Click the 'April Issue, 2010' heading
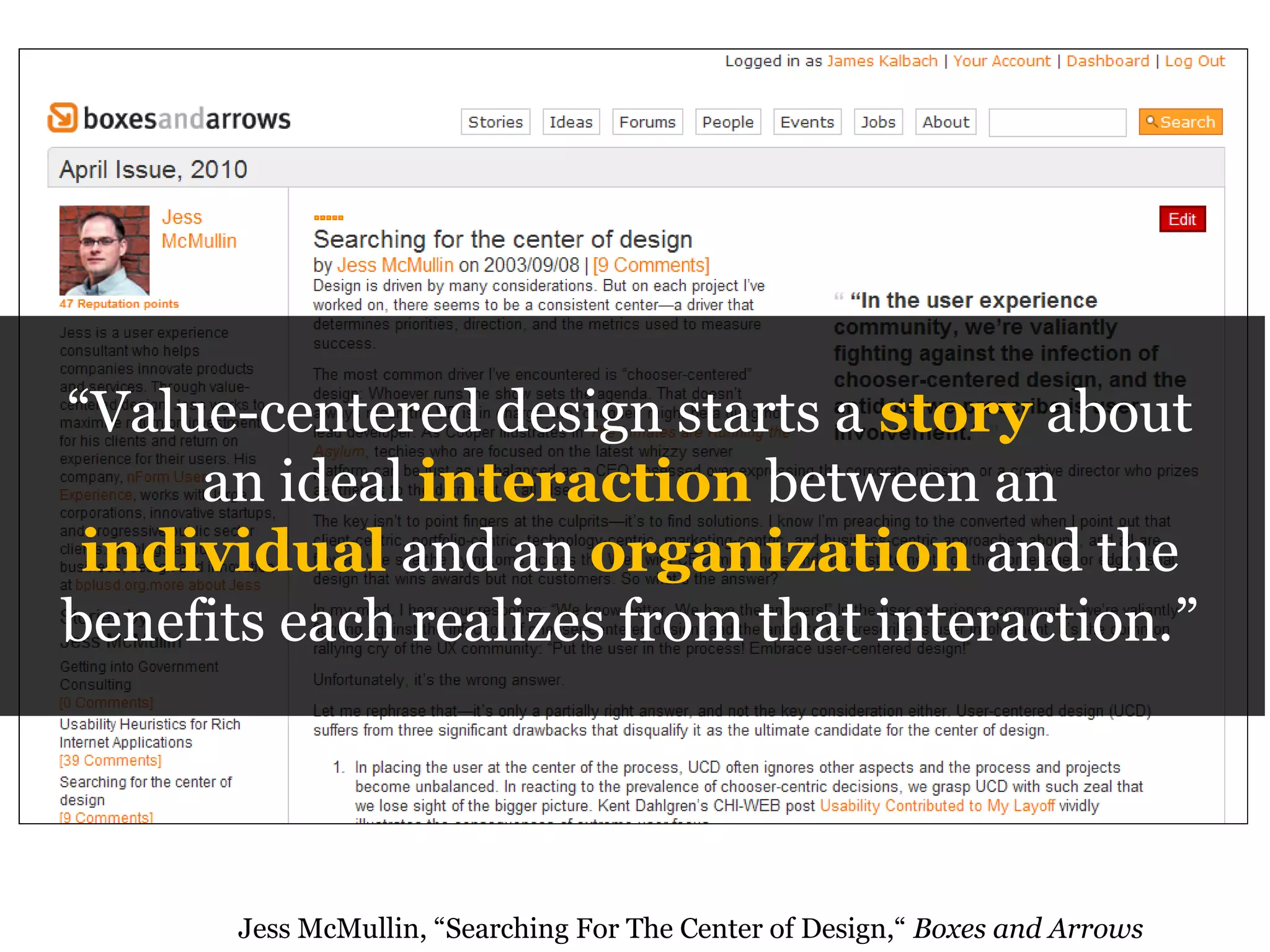This screenshot has width=1270, height=952. tap(153, 169)
